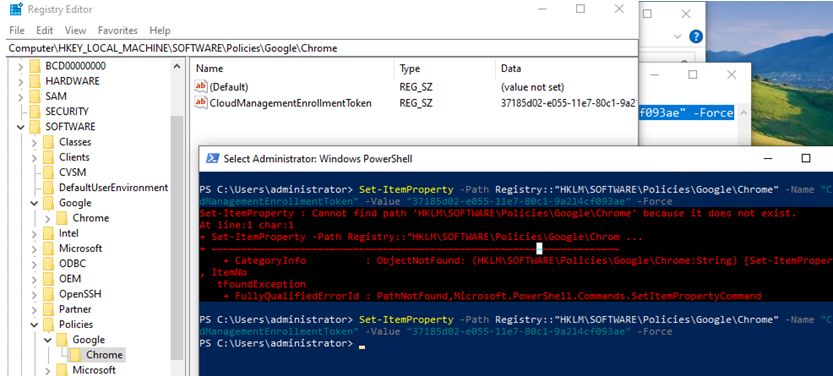The image size is (833, 376).
Task: Select the ODBC folder icon
Action: [49, 263]
